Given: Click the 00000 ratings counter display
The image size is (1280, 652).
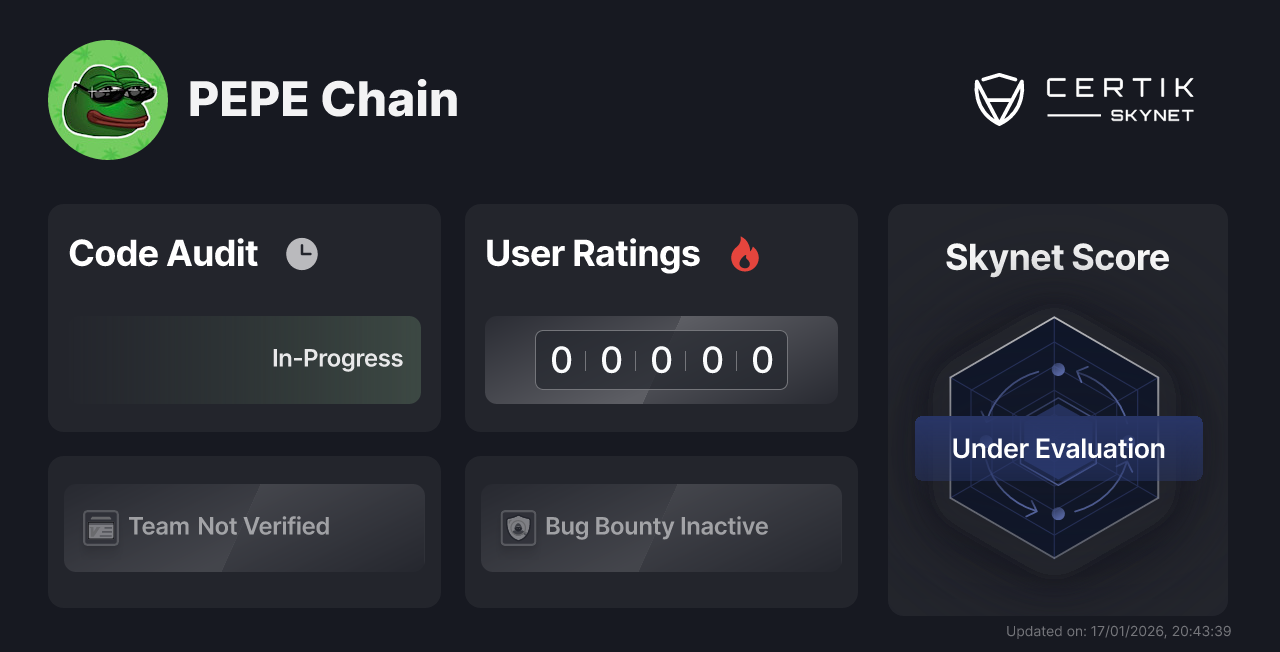Looking at the screenshot, I should tap(661, 360).
